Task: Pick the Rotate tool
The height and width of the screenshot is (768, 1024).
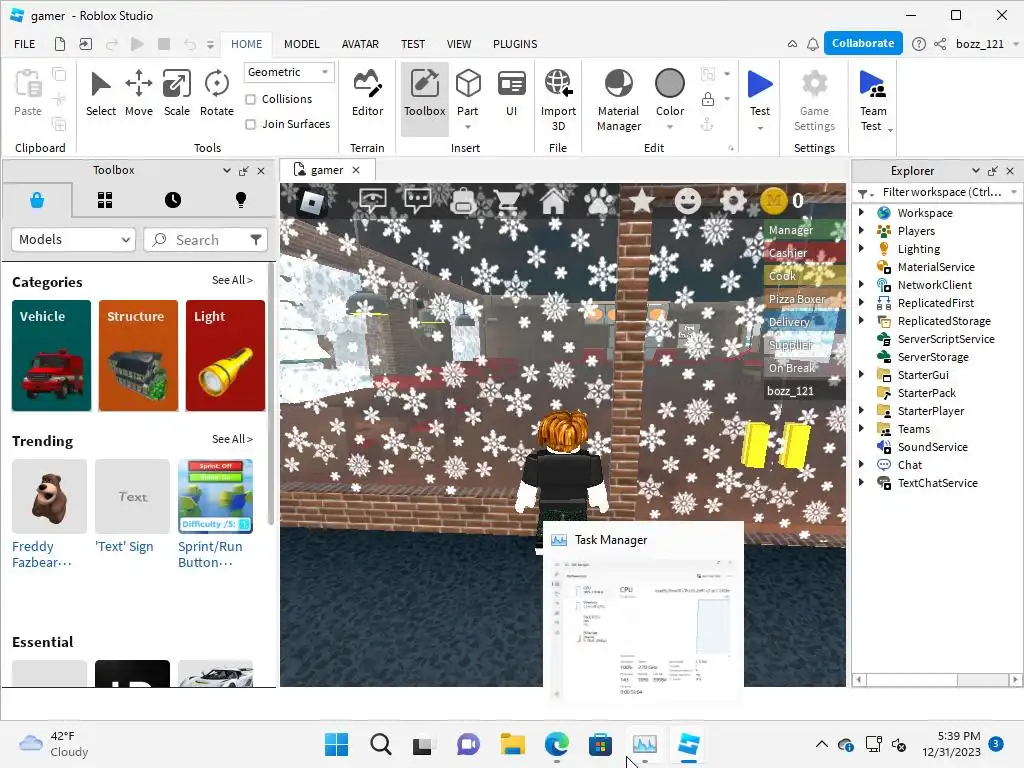Action: pos(217,93)
